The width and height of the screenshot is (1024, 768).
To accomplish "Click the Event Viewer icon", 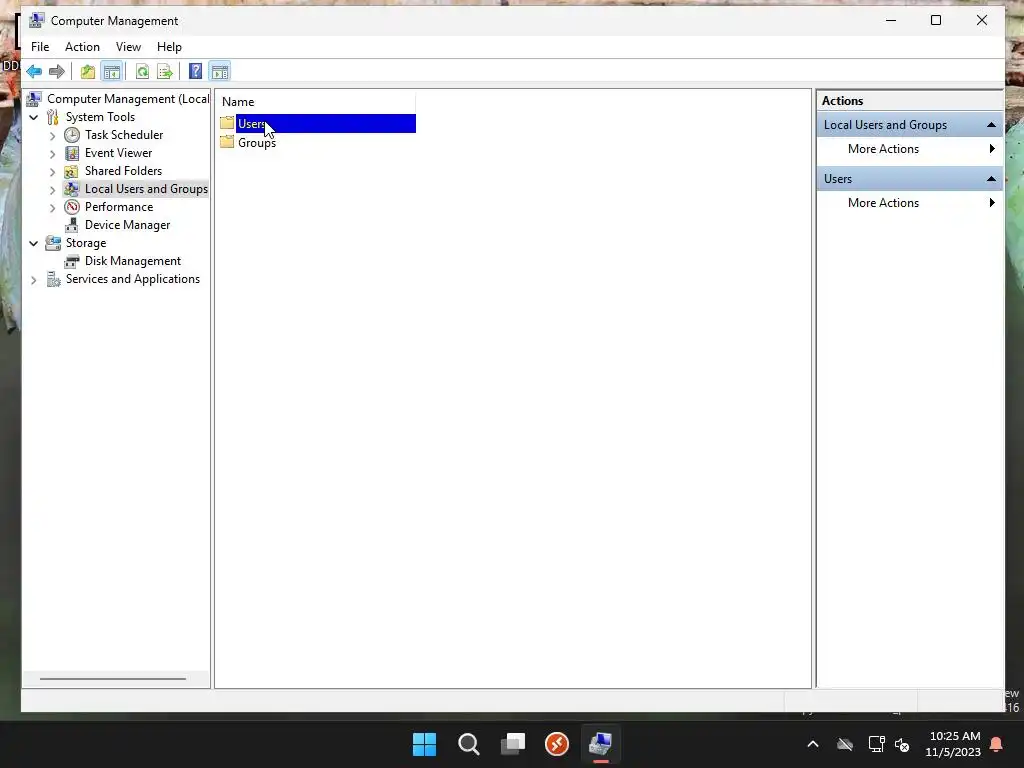I will [72, 153].
